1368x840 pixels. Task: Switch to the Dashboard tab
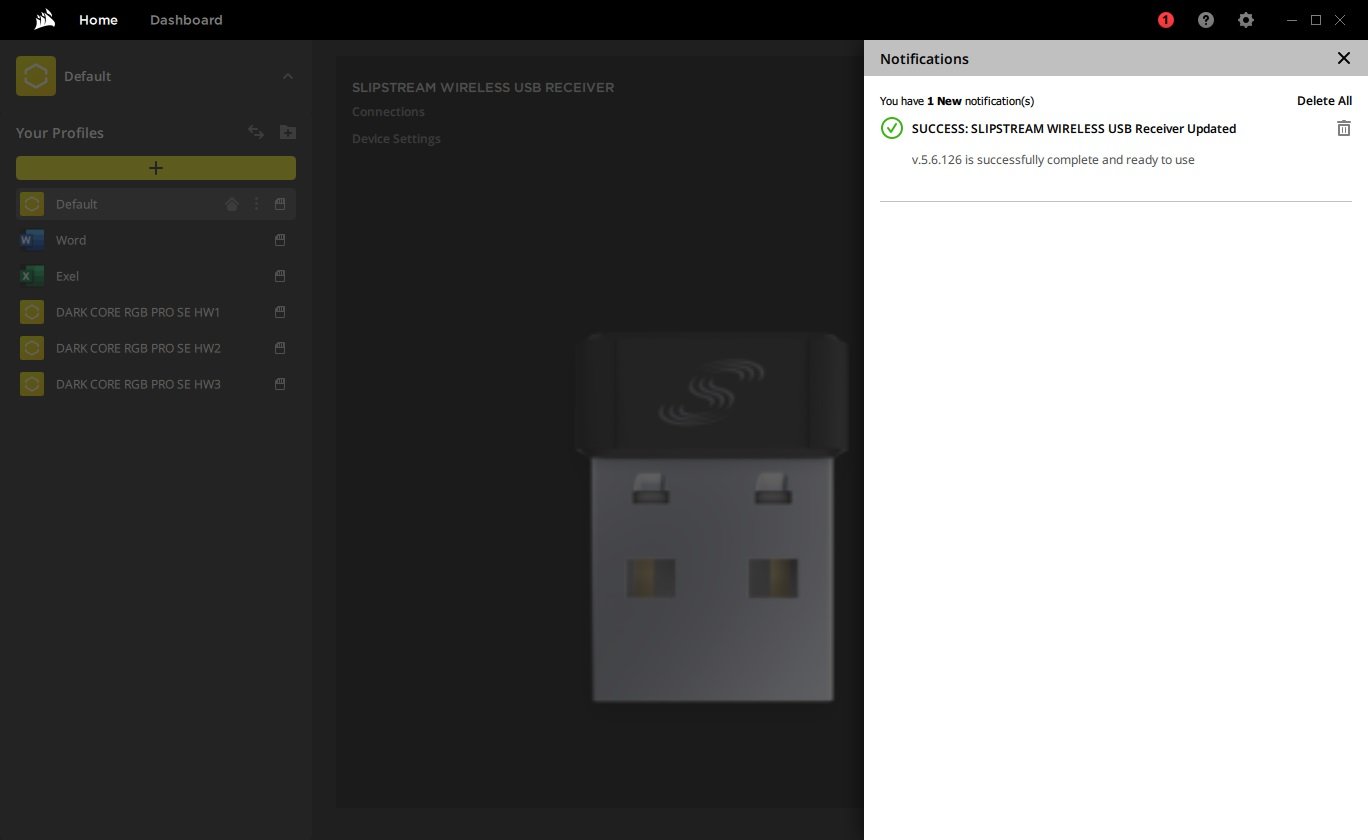pos(186,20)
